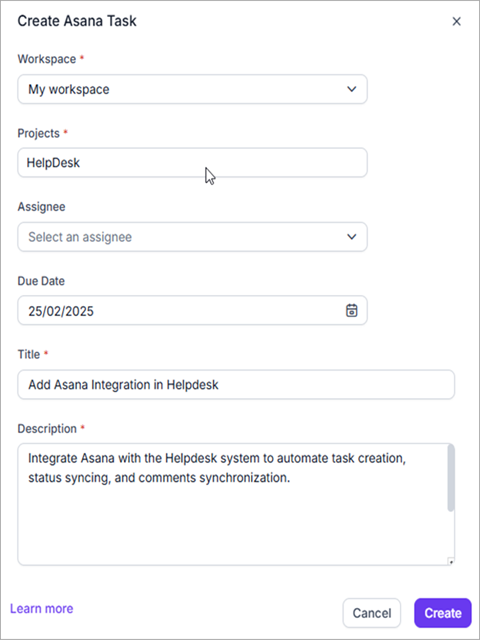Click the Description textarea resize grip

tap(451, 562)
